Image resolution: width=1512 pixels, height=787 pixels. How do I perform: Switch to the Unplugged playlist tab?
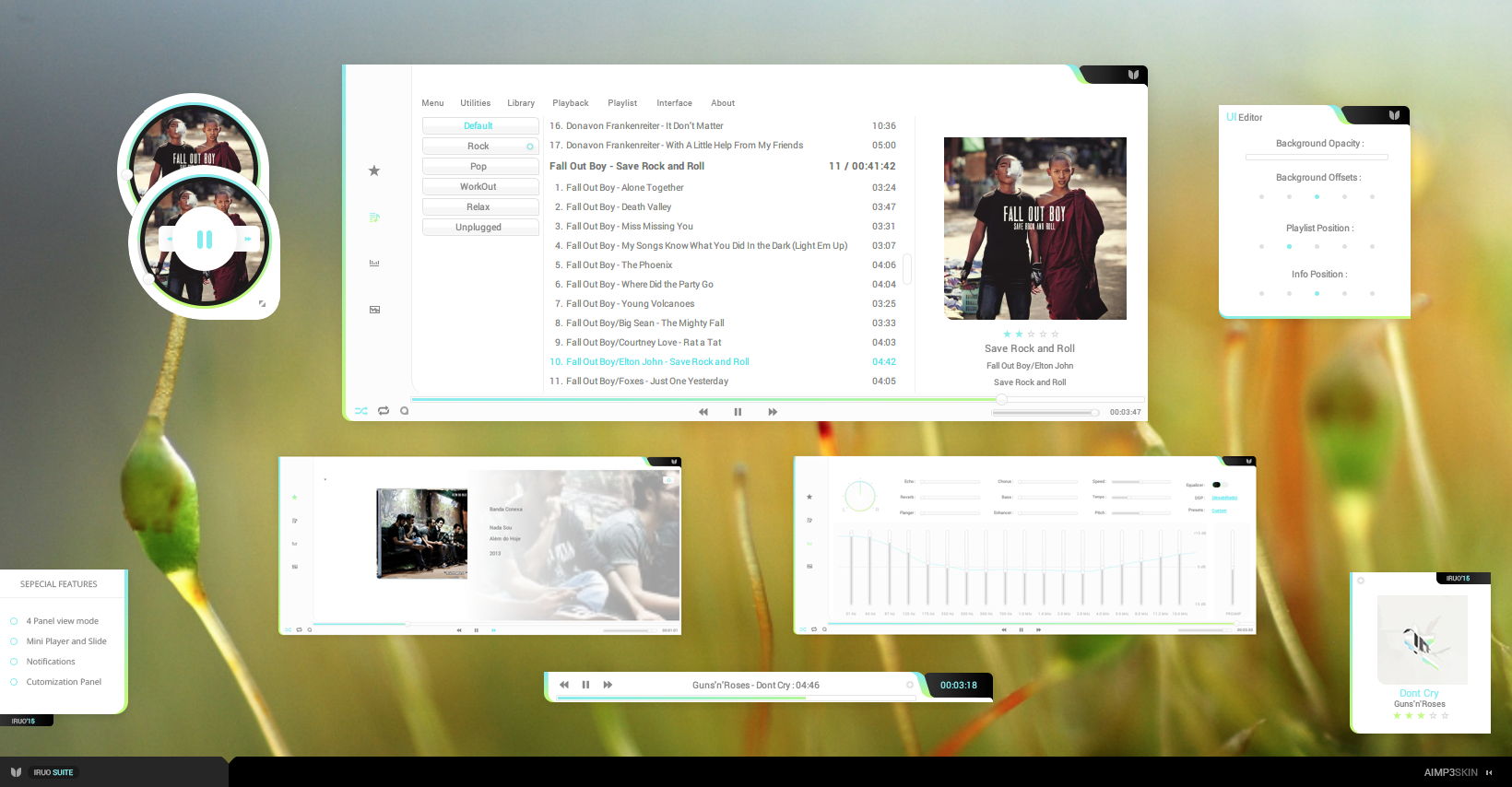480,227
